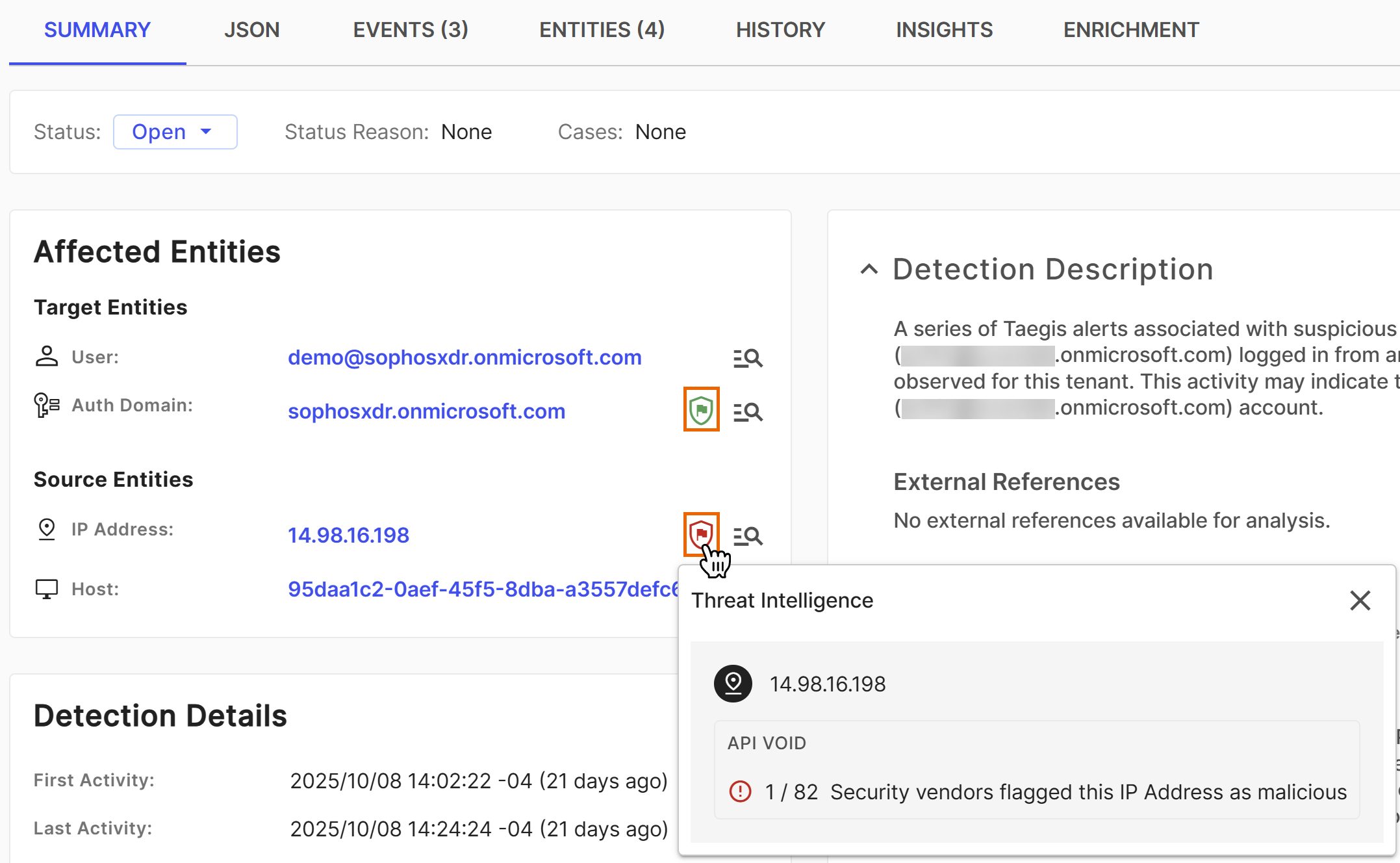Image resolution: width=1400 pixels, height=863 pixels.
Task: Click search-details icon in the User row
Action: point(748,358)
